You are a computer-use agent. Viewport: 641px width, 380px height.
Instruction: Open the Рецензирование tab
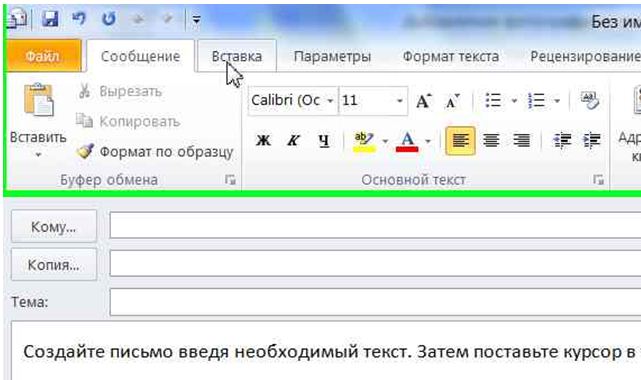coord(585,56)
